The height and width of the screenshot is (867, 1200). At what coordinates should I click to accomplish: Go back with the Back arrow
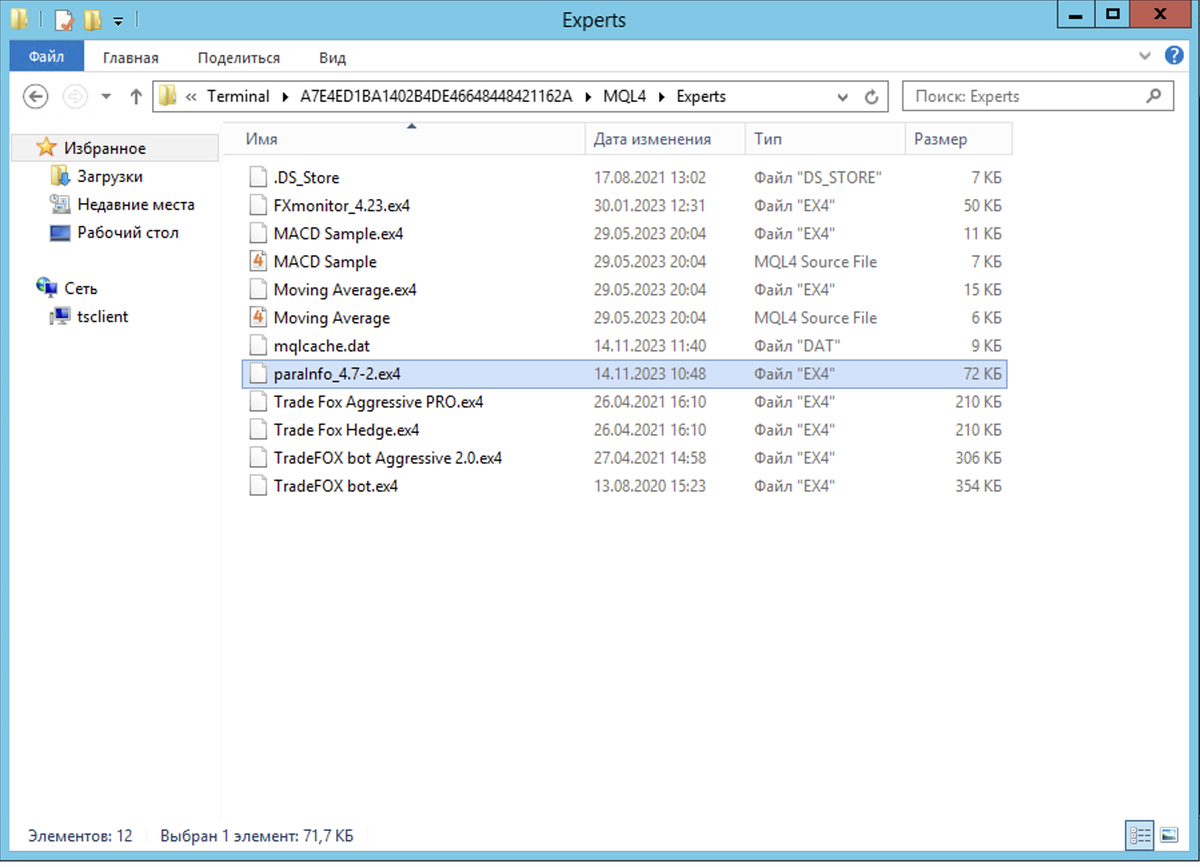click(36, 97)
